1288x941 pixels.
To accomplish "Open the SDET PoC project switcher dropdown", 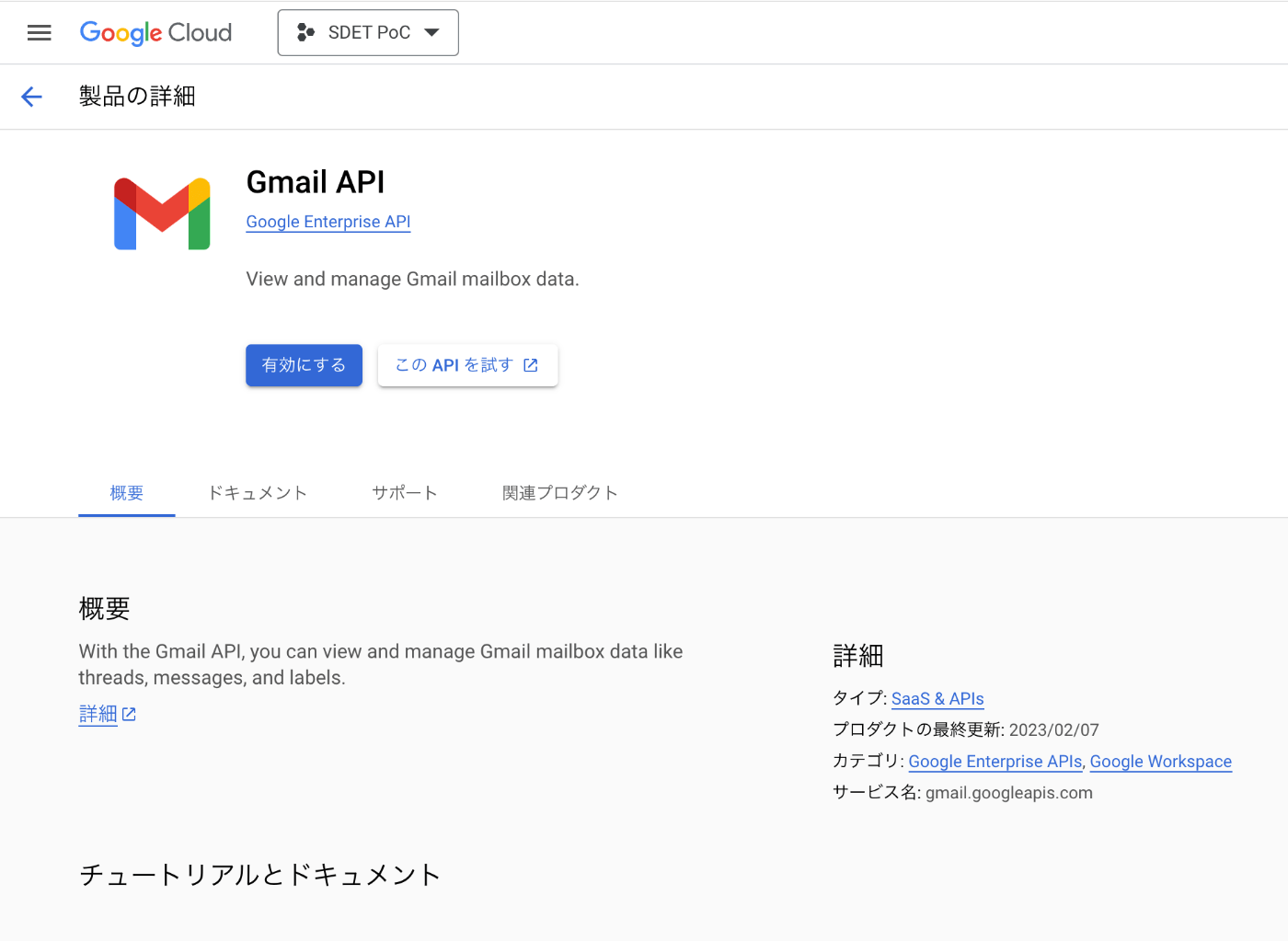I will (x=368, y=32).
